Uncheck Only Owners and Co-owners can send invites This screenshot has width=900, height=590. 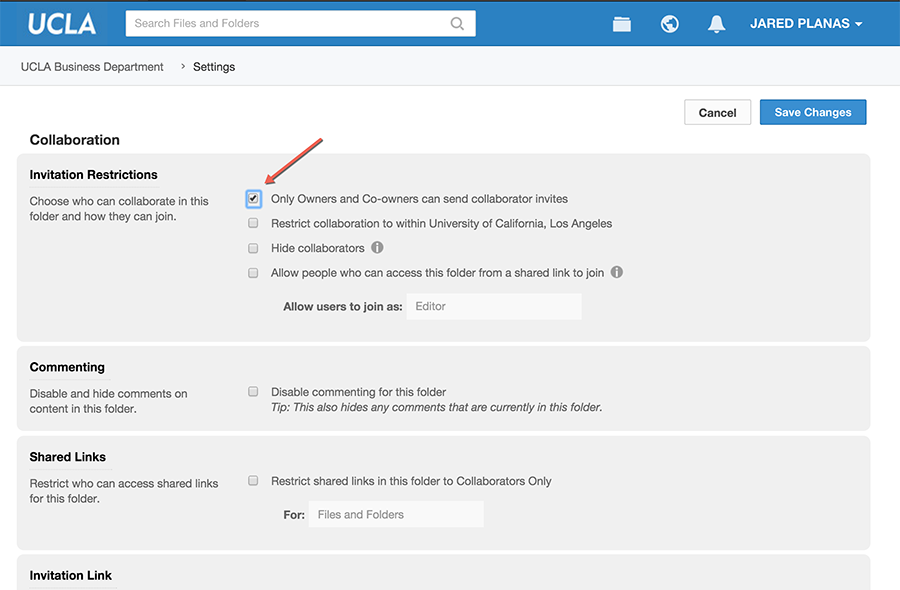(x=253, y=199)
